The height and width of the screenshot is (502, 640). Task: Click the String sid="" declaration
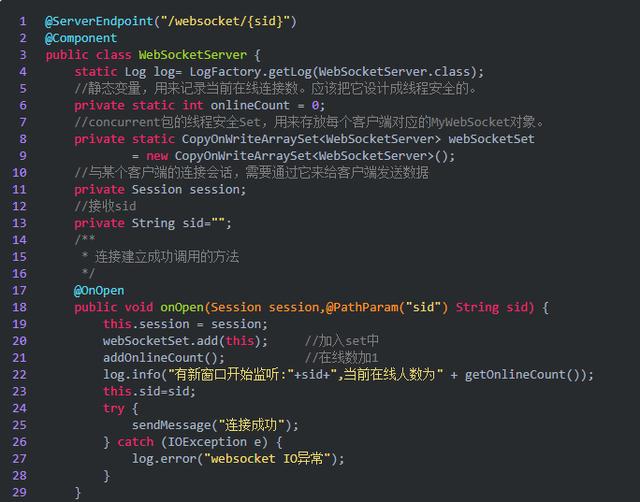(181, 223)
